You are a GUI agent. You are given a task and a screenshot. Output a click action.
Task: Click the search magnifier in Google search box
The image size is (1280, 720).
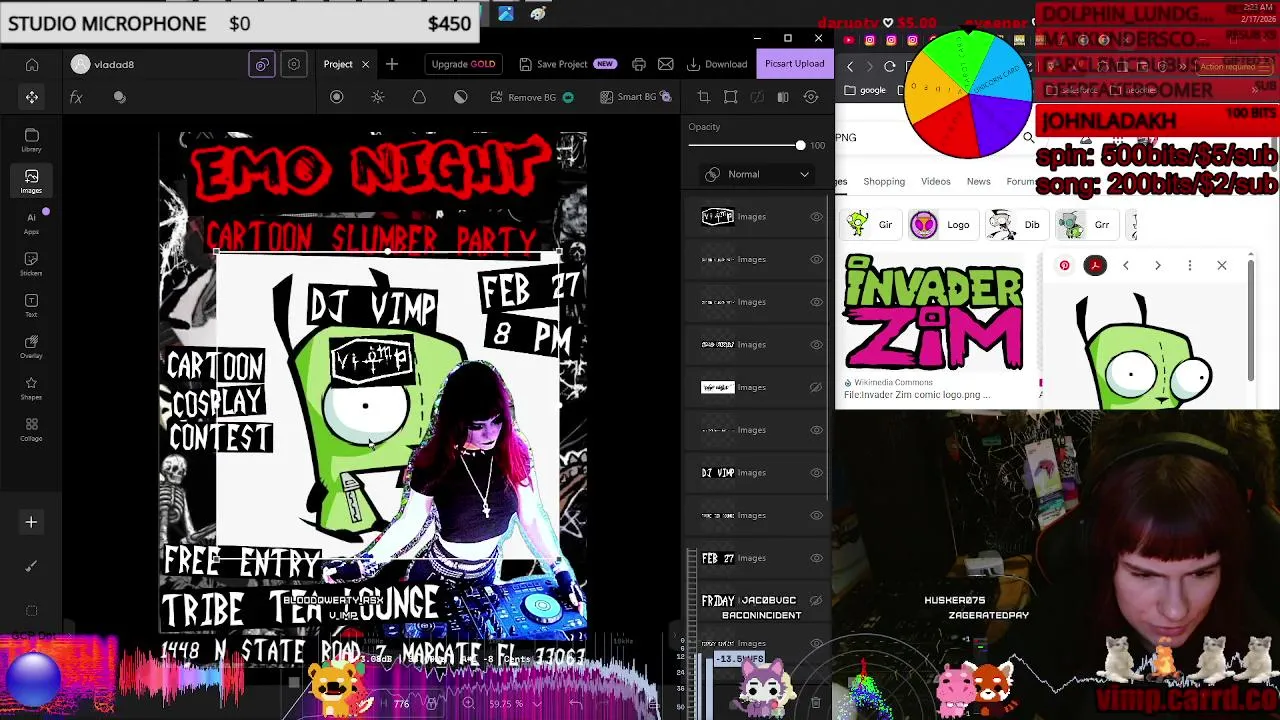click(x=1029, y=138)
